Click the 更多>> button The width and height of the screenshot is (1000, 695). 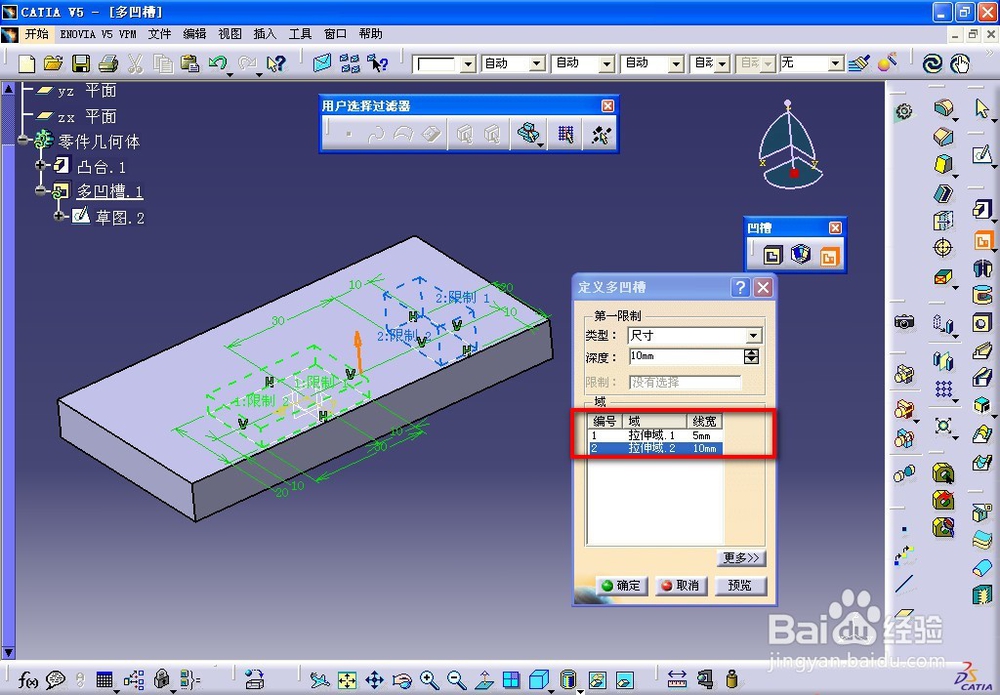point(740,558)
